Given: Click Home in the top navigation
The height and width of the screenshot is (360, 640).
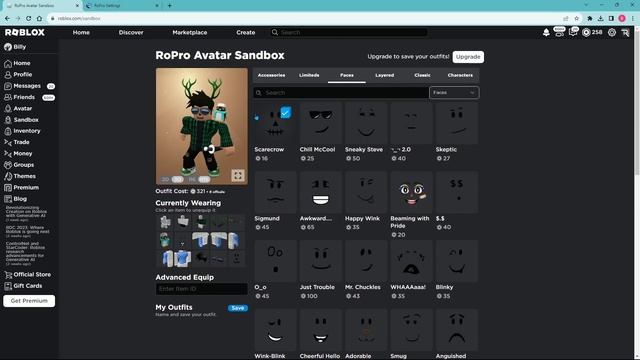Looking at the screenshot, I should (81, 32).
